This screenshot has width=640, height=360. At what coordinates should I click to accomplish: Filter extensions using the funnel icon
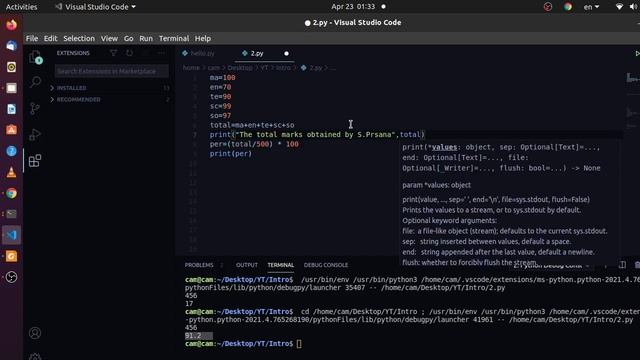113,53
